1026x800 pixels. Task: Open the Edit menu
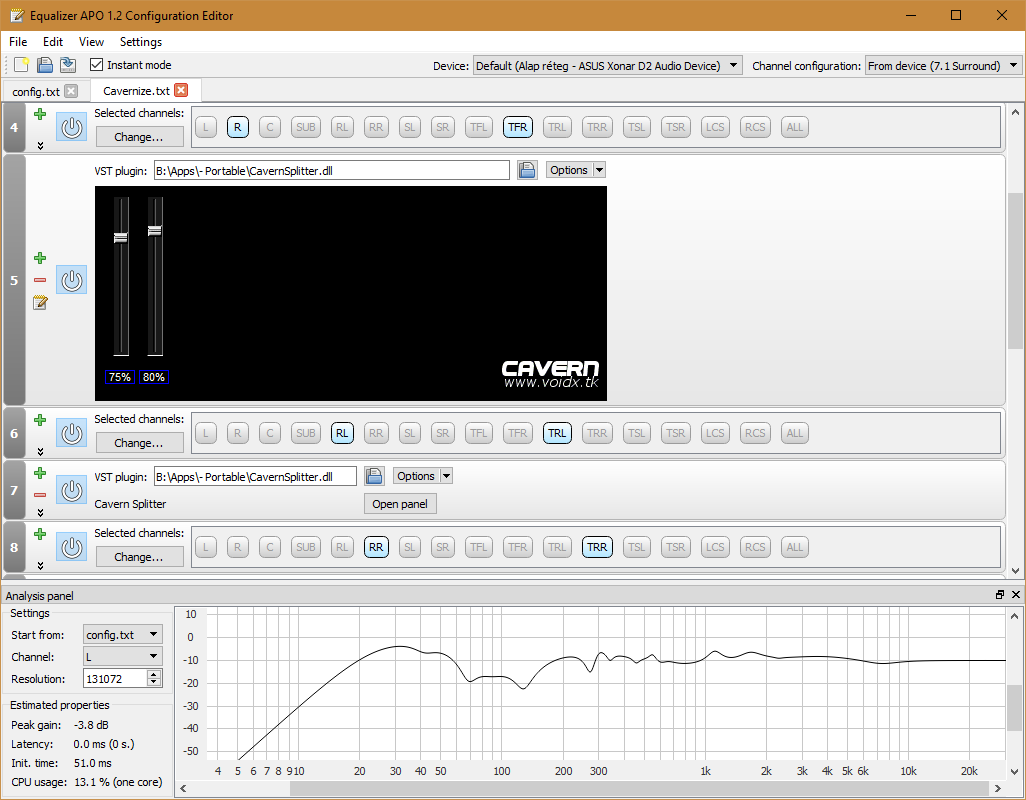coord(53,42)
